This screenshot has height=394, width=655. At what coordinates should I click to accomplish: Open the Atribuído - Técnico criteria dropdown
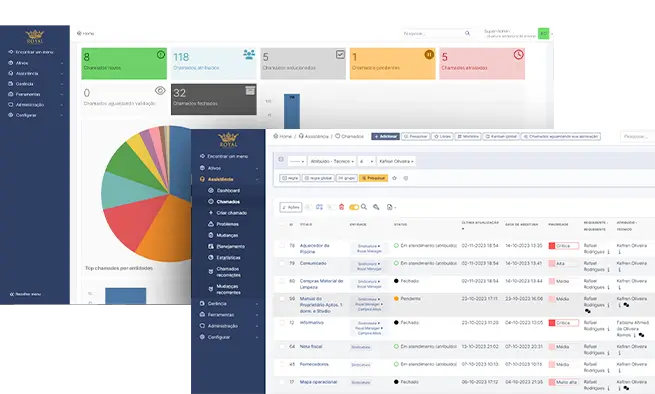tap(332, 161)
